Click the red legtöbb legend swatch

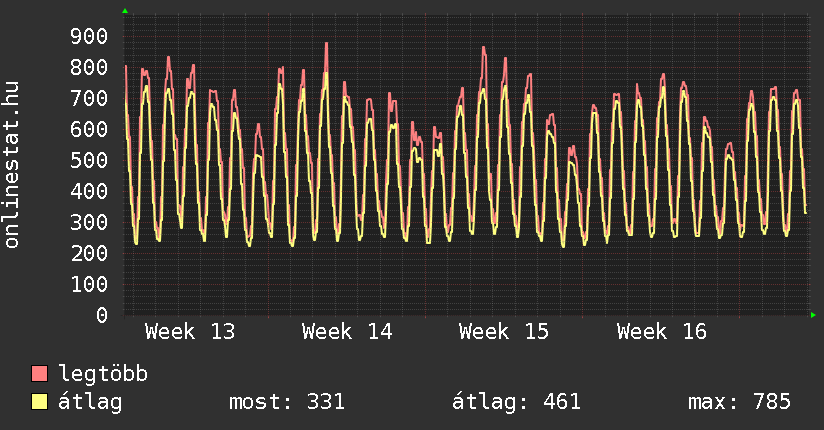point(40,374)
